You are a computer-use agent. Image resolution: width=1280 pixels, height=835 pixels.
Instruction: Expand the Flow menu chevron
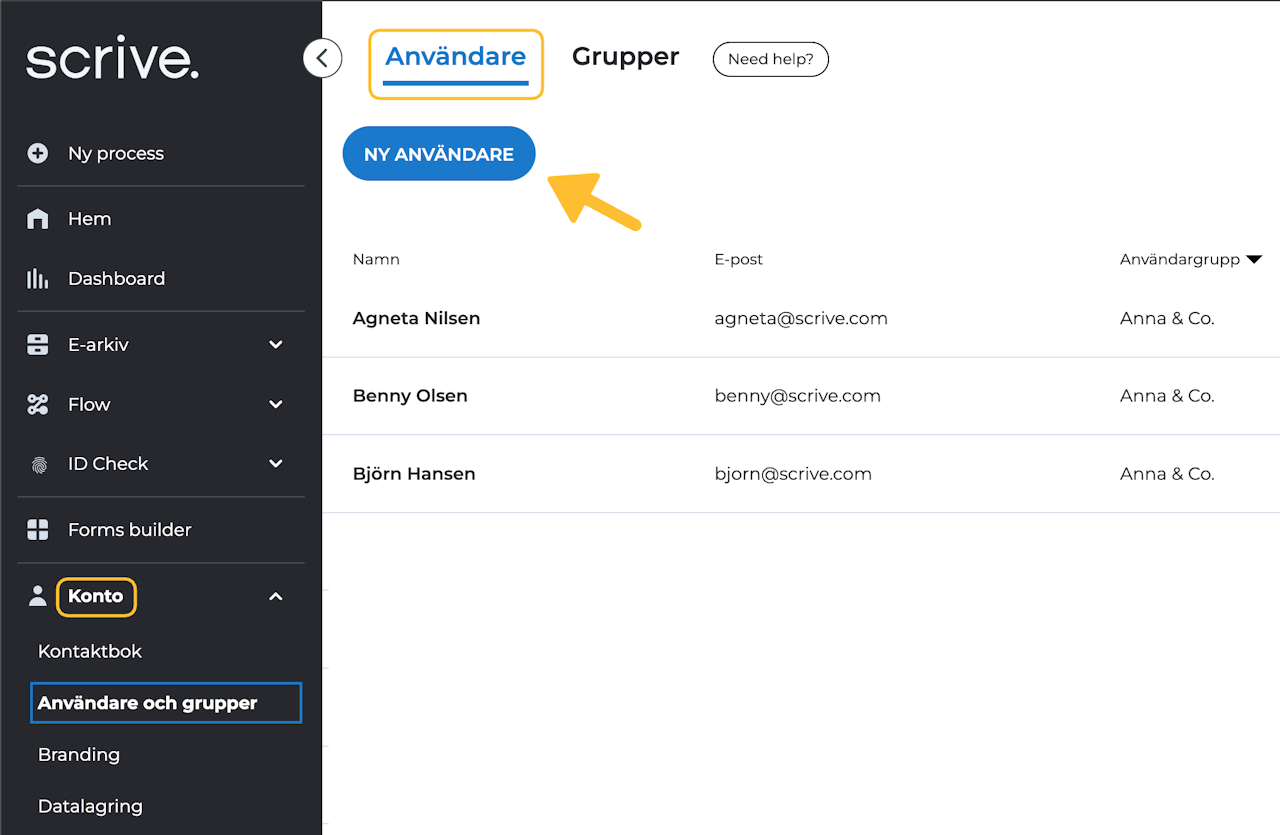[x=276, y=405]
